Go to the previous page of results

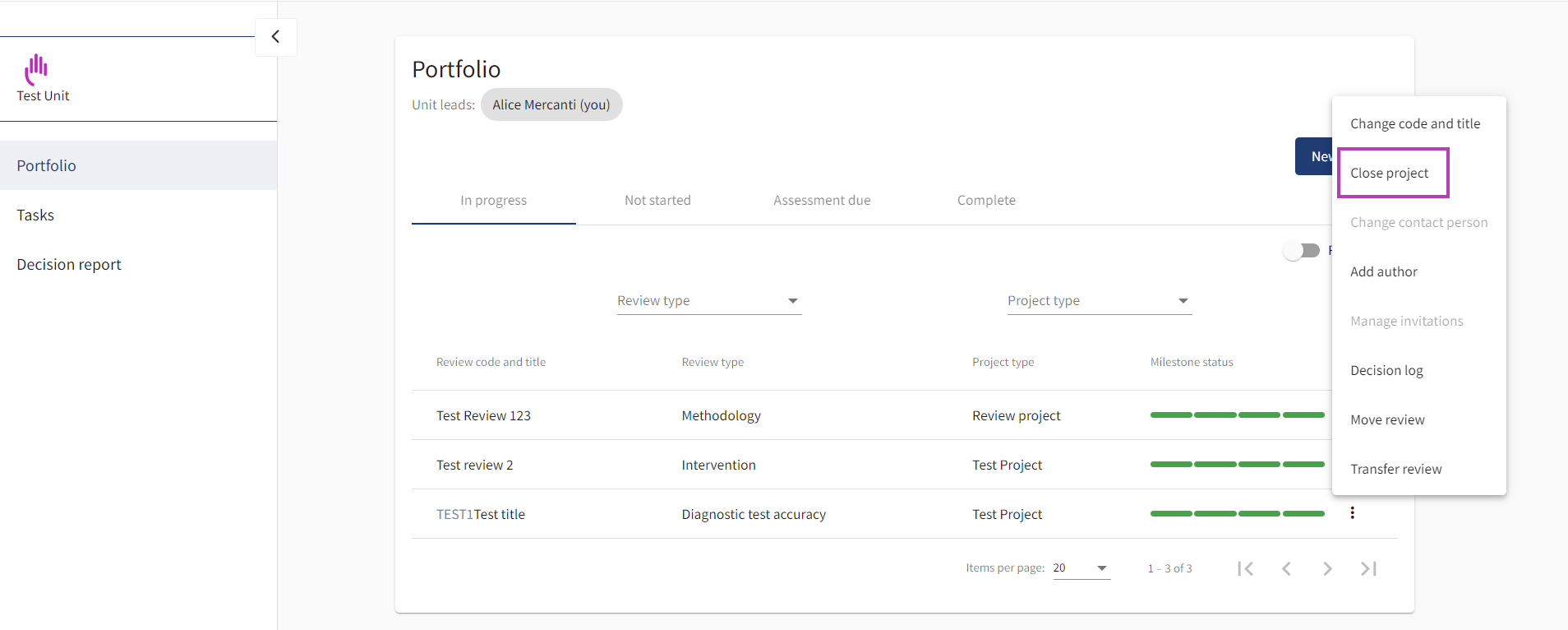pos(1286,568)
